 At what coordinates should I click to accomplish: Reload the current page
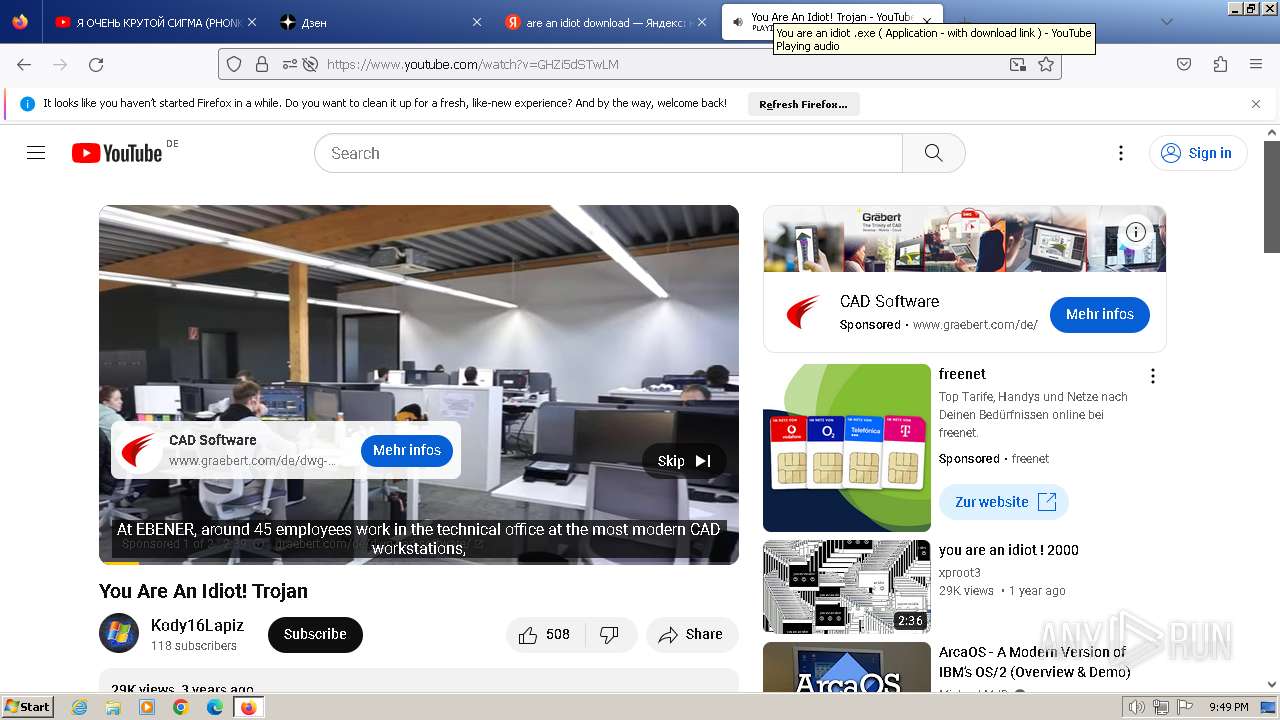(x=96, y=64)
